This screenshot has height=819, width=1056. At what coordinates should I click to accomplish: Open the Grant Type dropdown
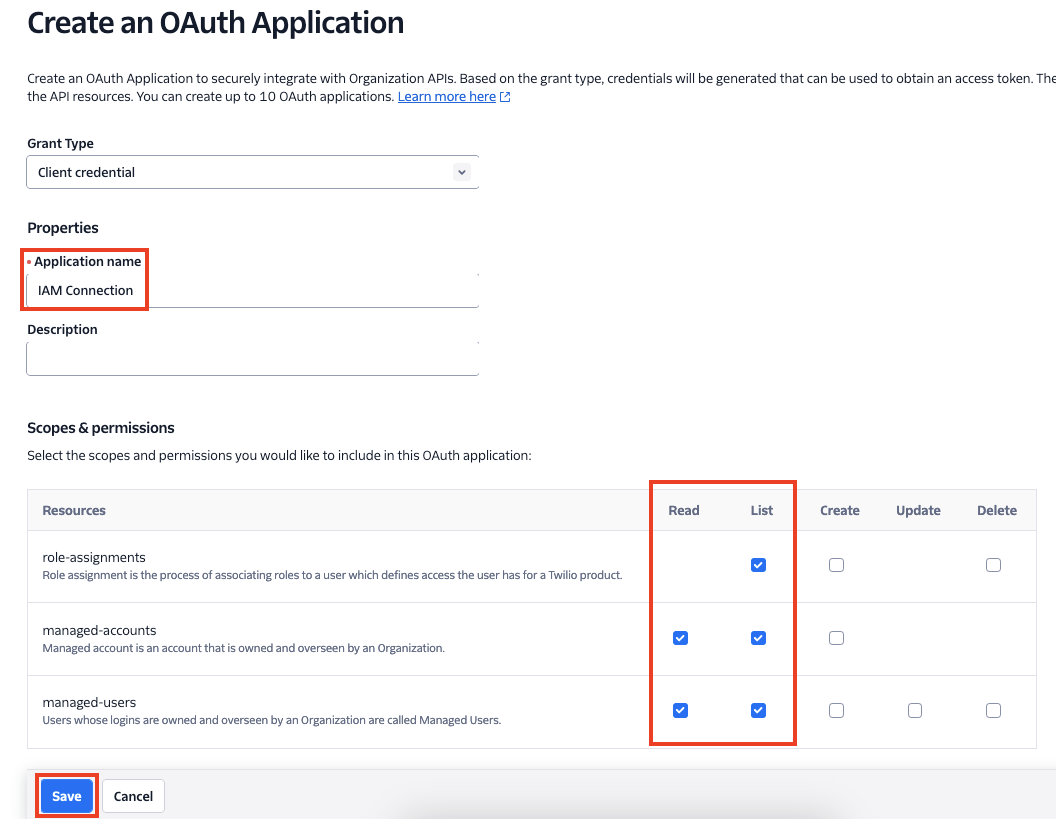click(x=252, y=172)
